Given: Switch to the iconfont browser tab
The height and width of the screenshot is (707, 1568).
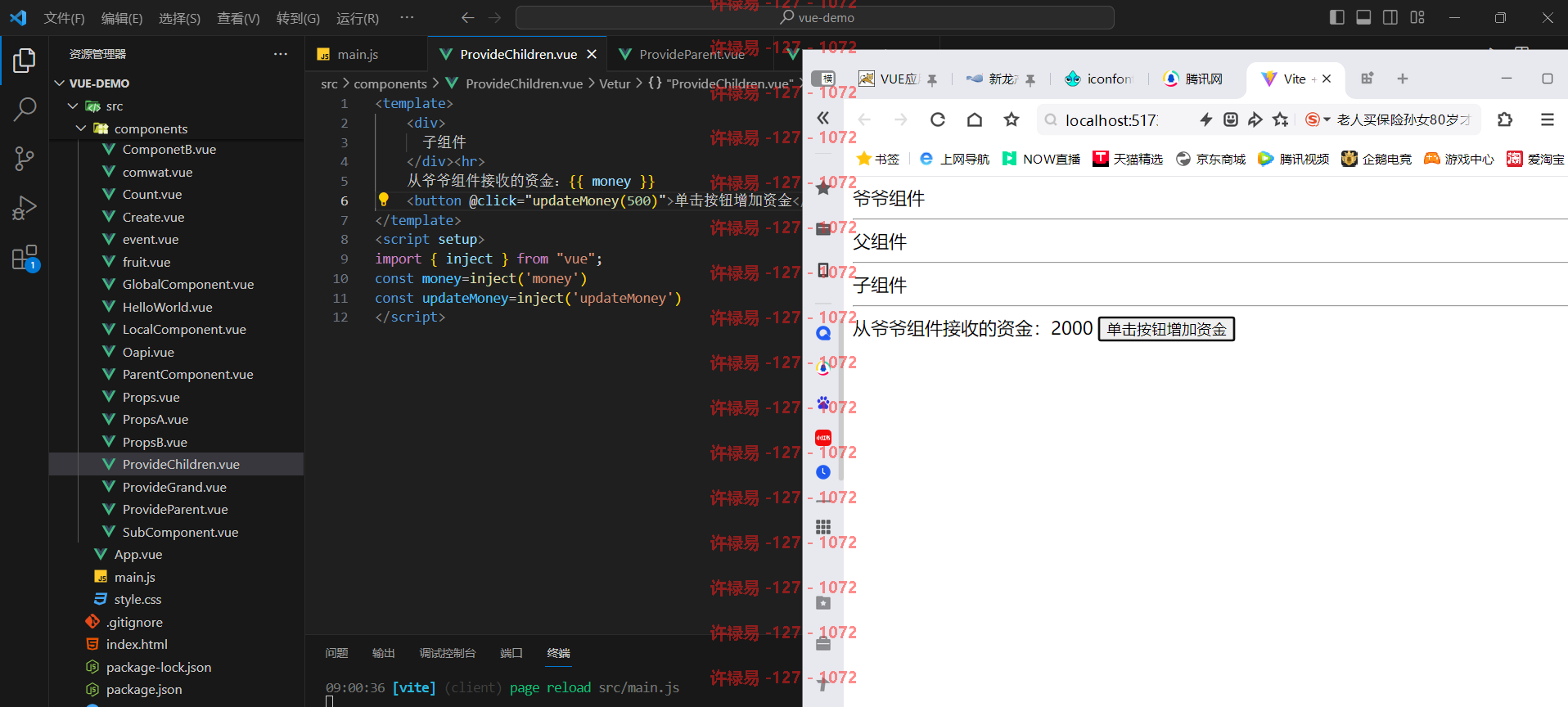Looking at the screenshot, I should coord(1098,79).
